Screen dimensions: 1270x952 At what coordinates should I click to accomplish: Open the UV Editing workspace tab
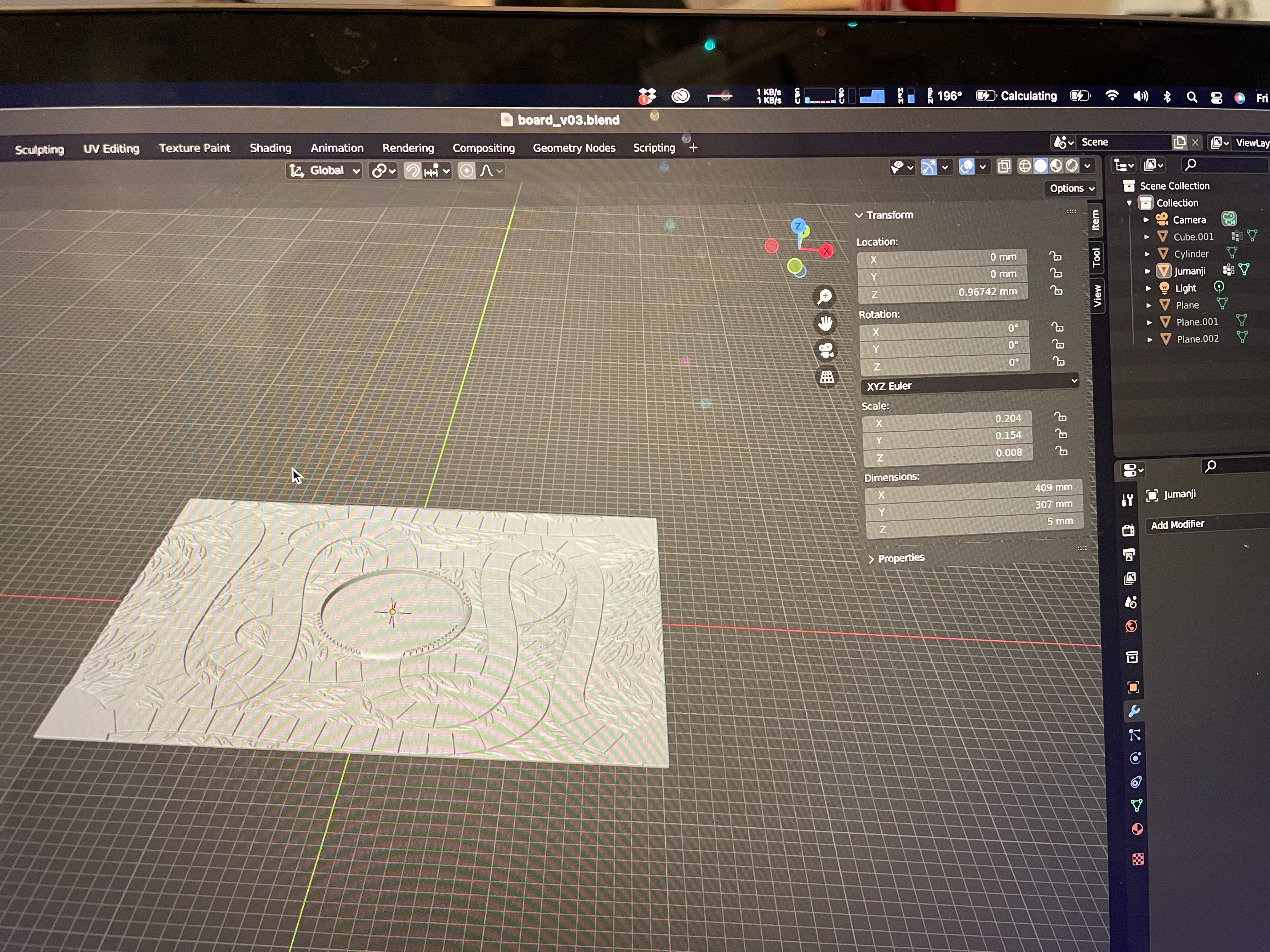click(112, 149)
